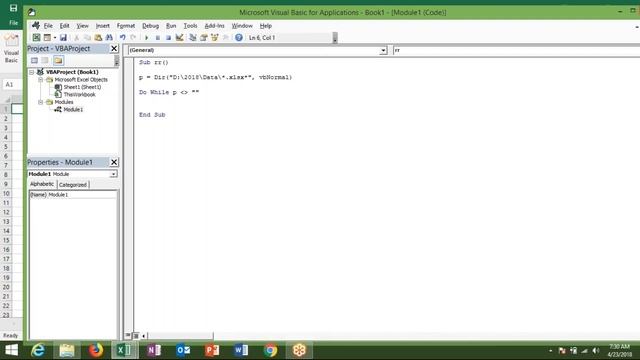Collapse the VBAProject (Book1) tree node

coord(31,72)
